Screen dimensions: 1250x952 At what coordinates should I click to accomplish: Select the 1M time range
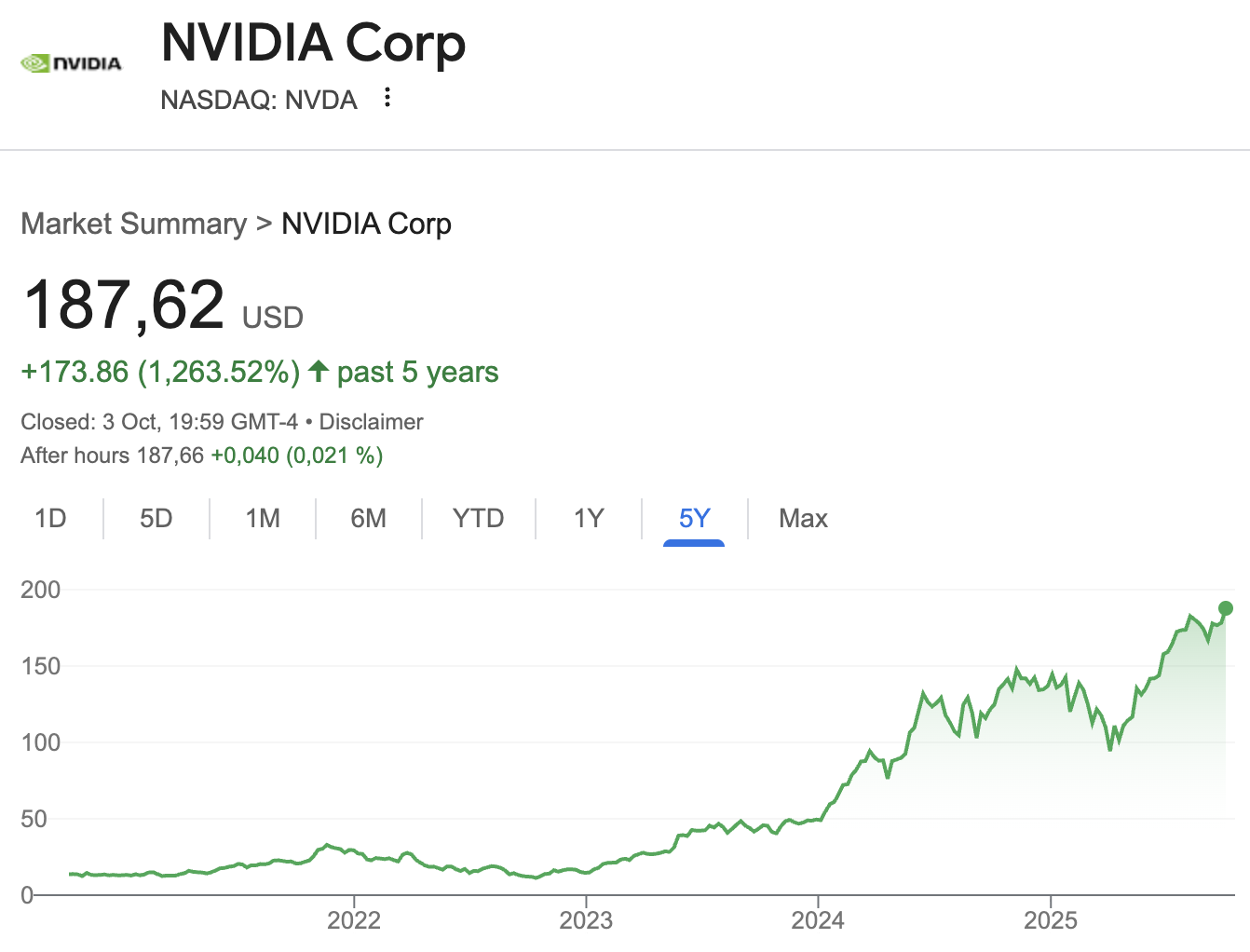tap(262, 518)
